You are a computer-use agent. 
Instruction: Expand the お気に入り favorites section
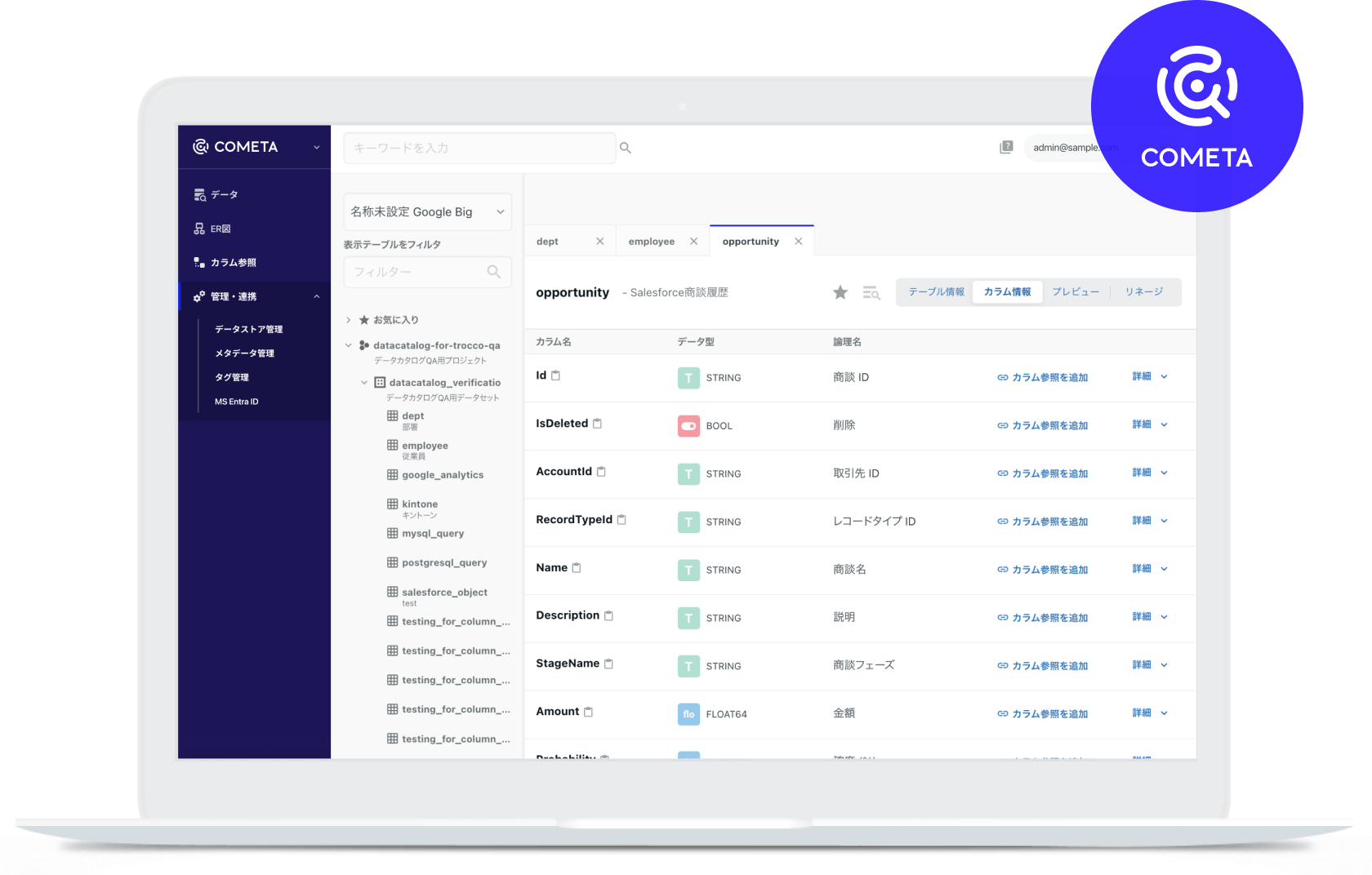pyautogui.click(x=349, y=320)
